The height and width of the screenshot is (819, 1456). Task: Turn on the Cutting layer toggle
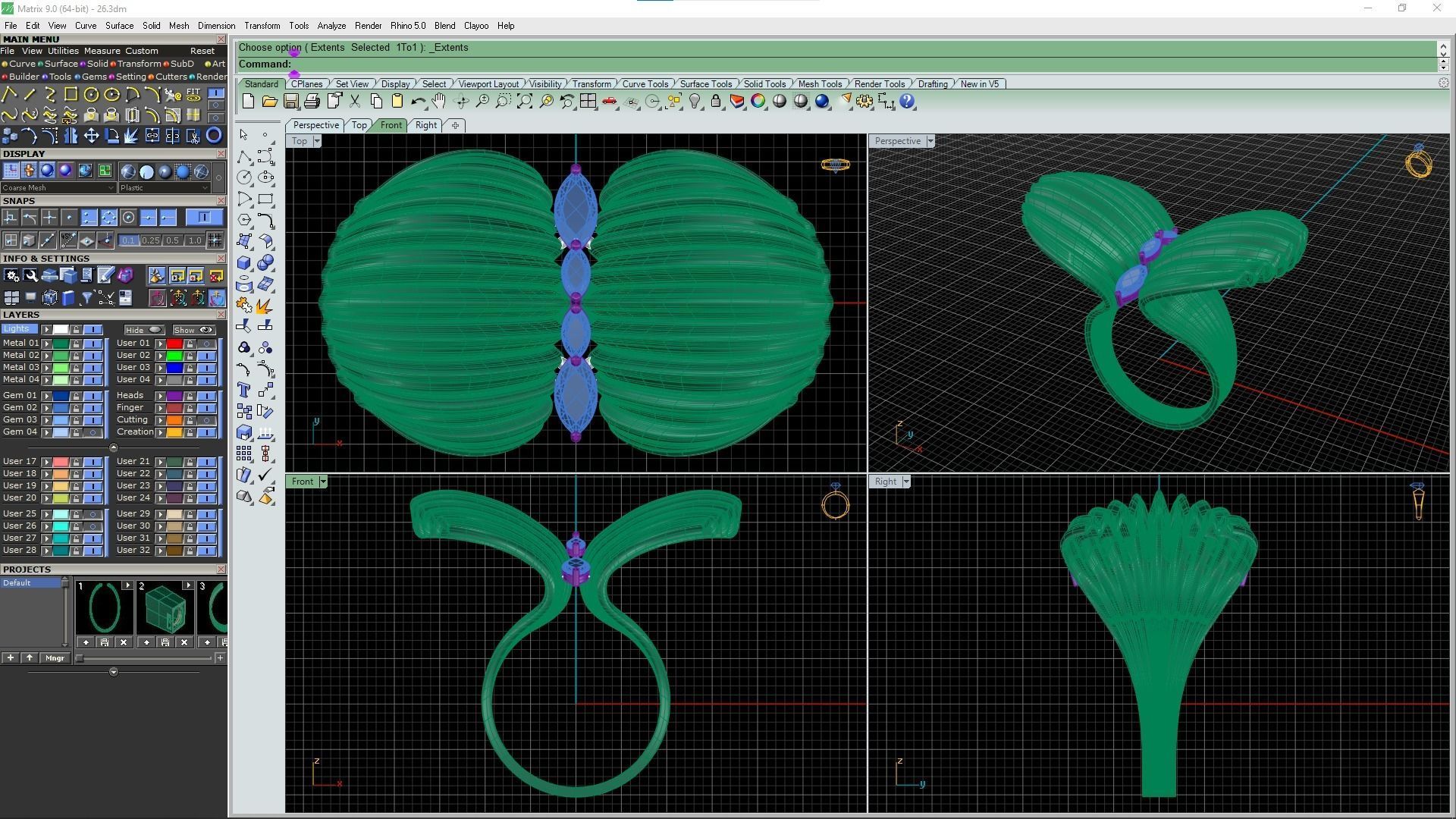207,420
